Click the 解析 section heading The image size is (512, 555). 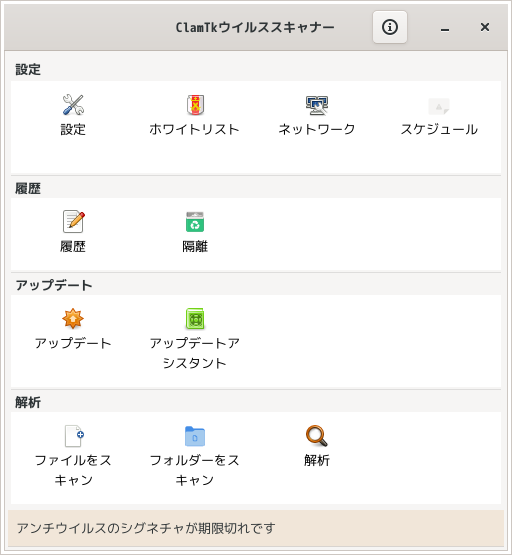[x=28, y=402]
